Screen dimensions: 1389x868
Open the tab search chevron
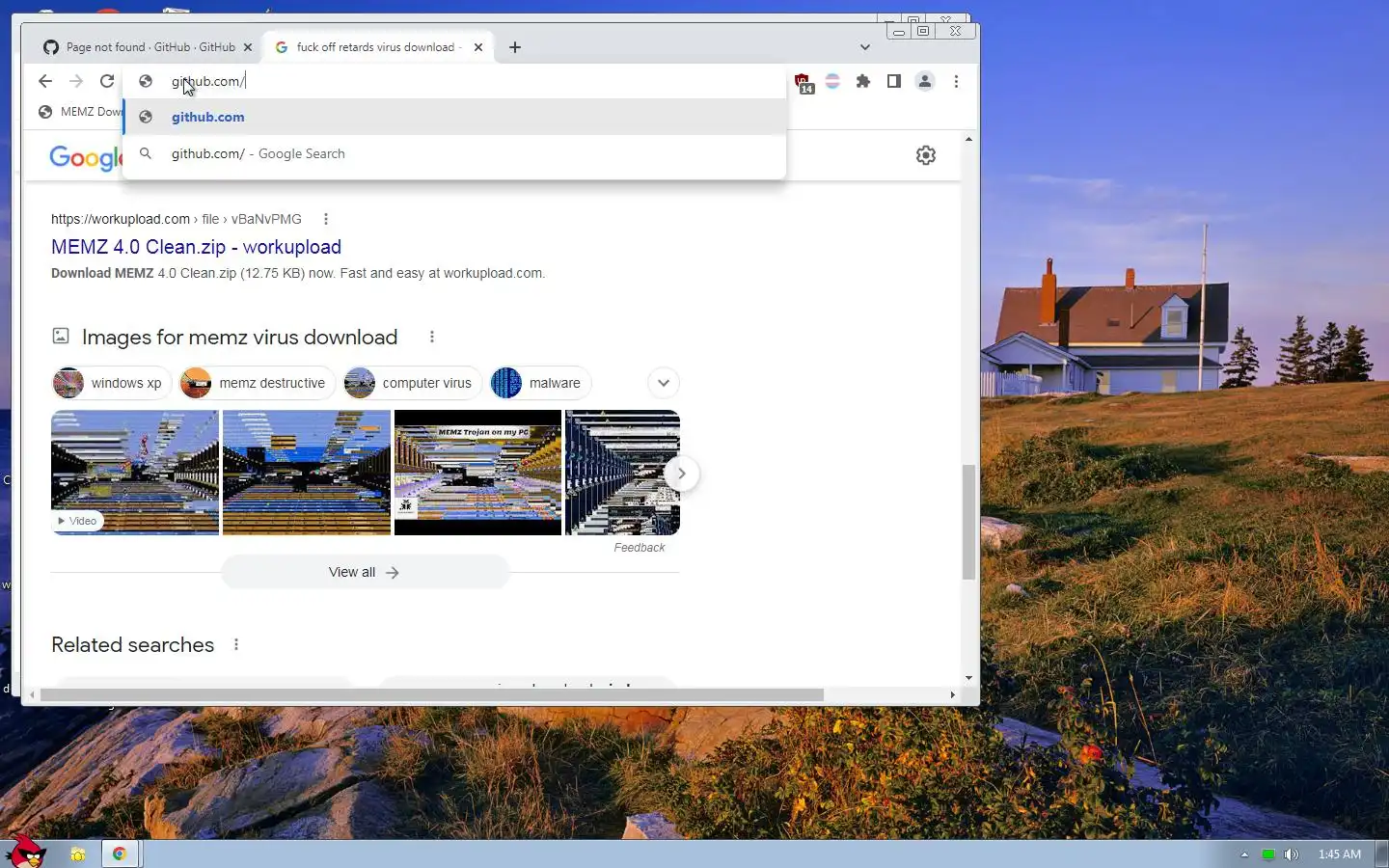coord(865,47)
